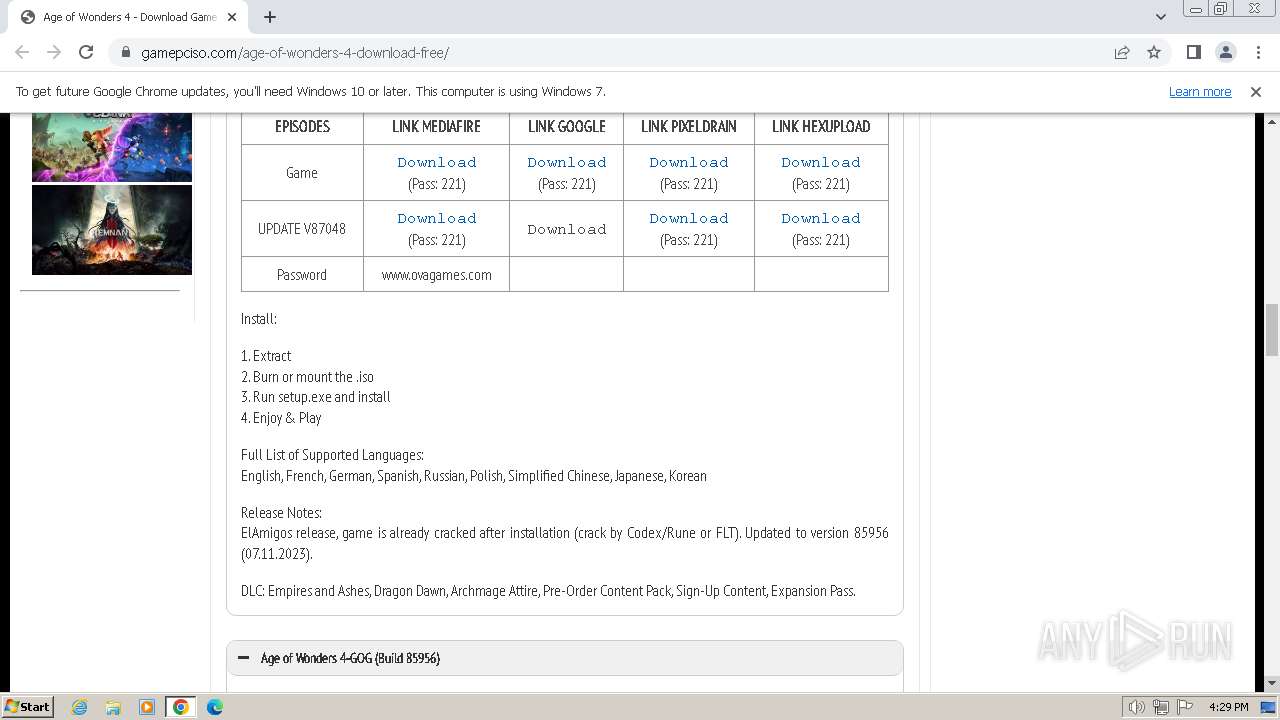Viewport: 1280px width, 720px height.
Task: Download UPDATE V87048 via Mediafire
Action: pos(437,218)
